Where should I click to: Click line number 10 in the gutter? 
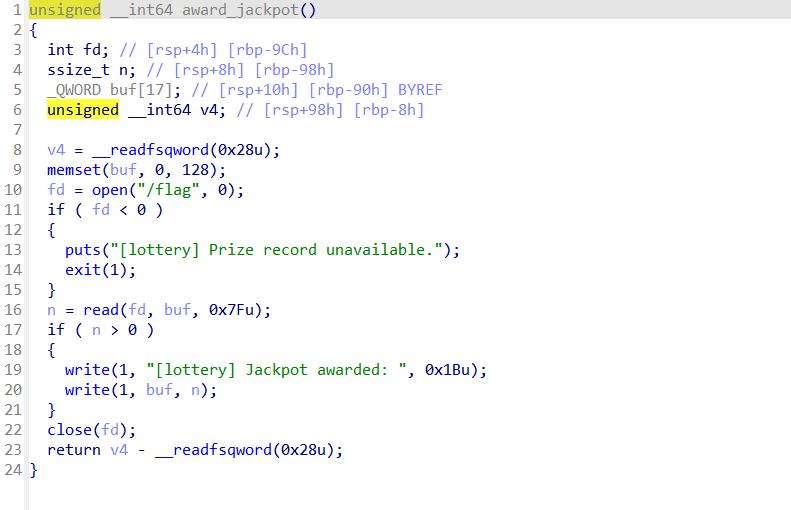[13, 190]
